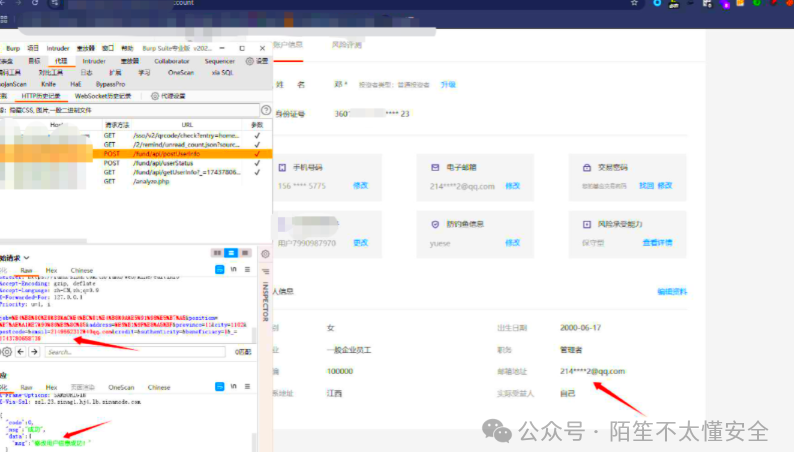Viewport: 794px width, 463px height.
Task: Toggle \n non-printing characters in request pane
Action: (x=233, y=269)
